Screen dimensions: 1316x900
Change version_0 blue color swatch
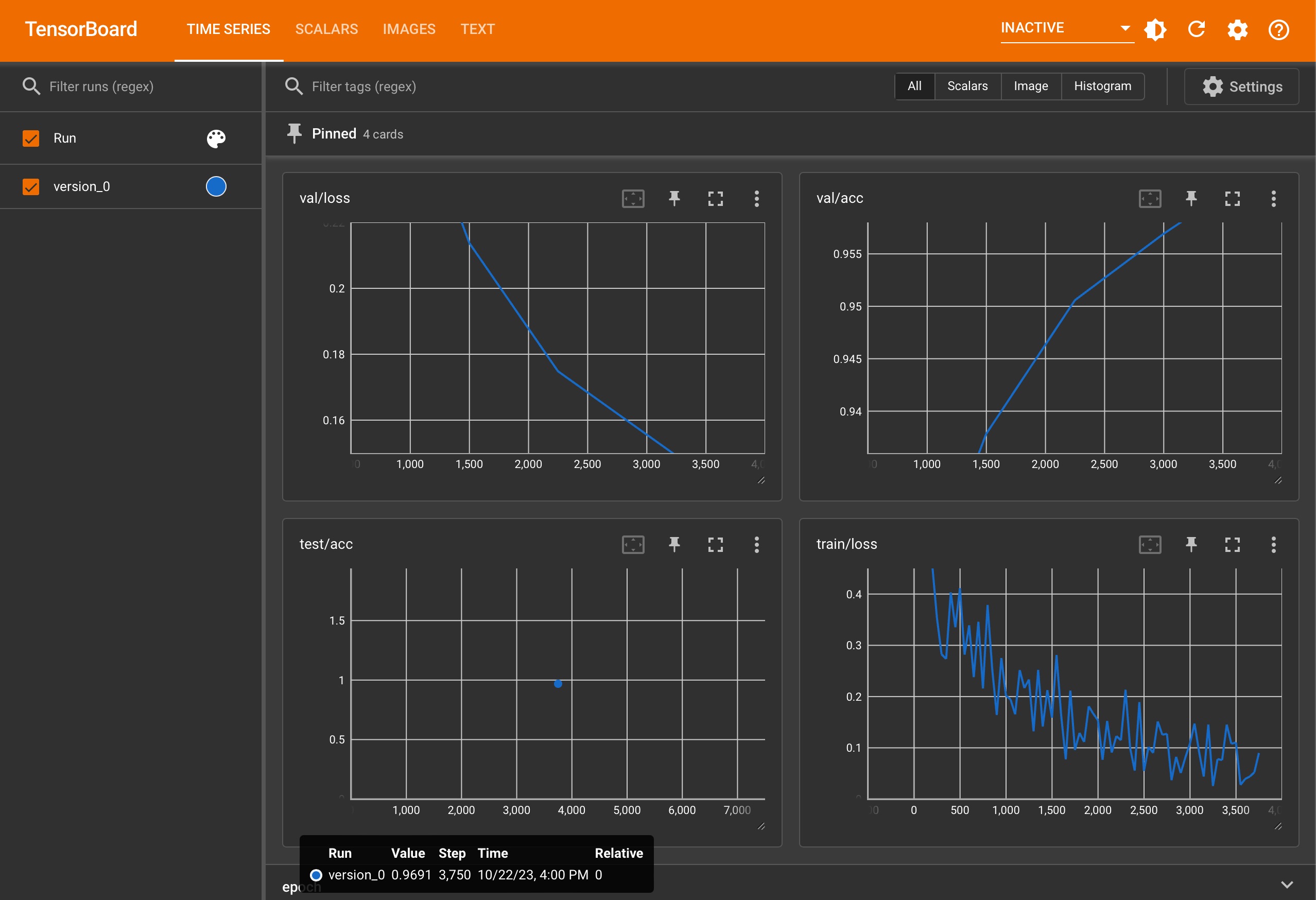pos(216,186)
